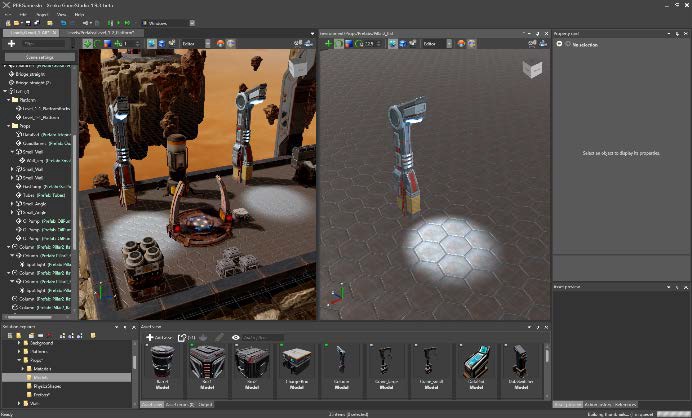
Task: Toggle the eye visibility filter in assets panel
Action: click(235, 338)
